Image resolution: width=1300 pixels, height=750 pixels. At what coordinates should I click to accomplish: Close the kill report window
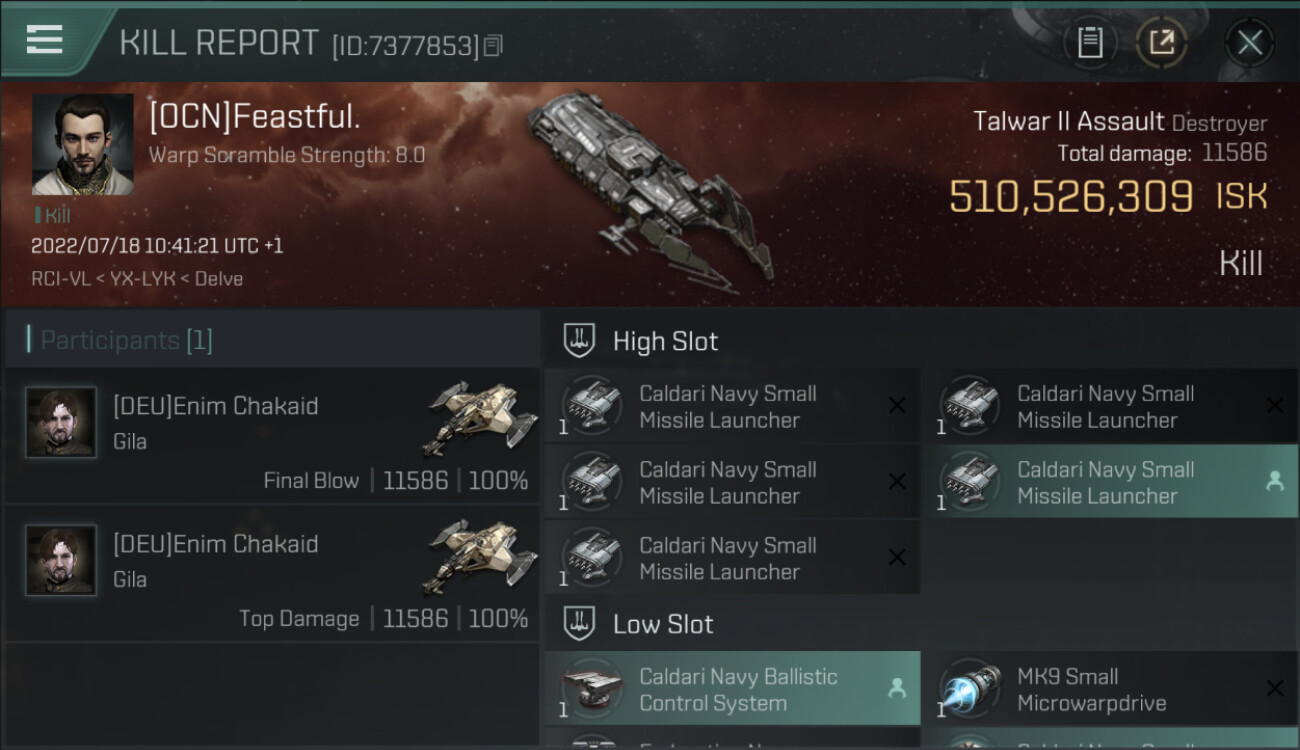tap(1249, 43)
